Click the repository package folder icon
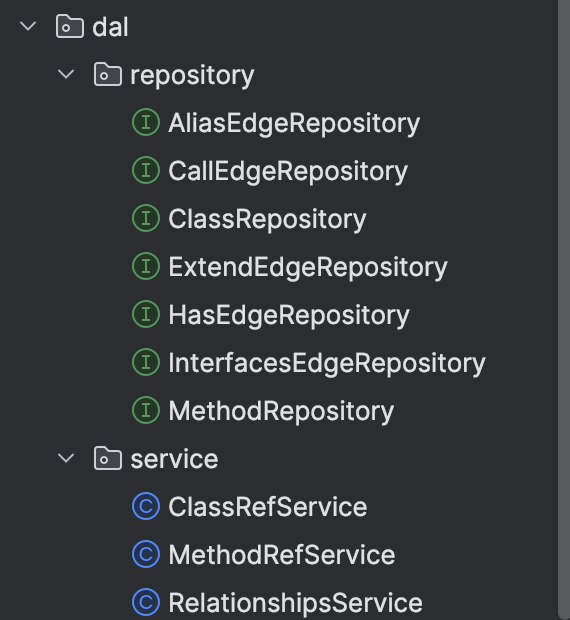 pos(108,74)
